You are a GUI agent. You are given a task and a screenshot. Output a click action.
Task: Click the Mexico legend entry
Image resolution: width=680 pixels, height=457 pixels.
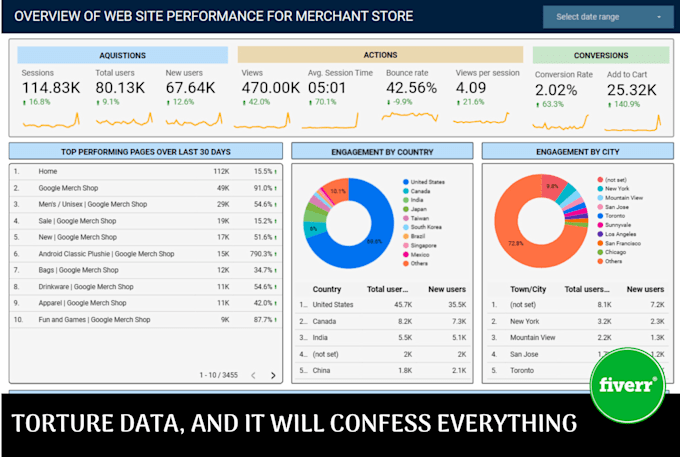pos(416,255)
